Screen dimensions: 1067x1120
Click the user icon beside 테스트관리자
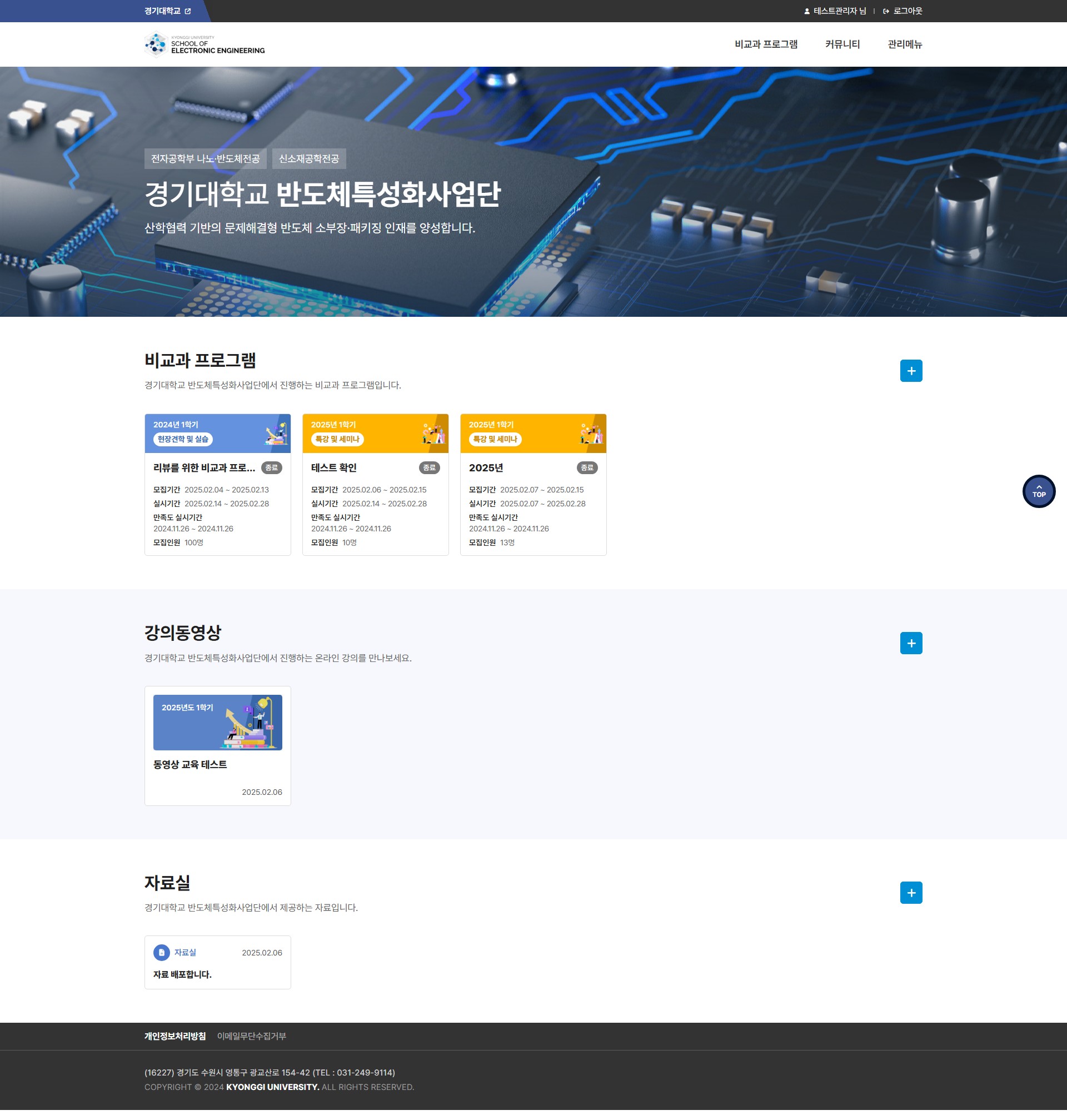[806, 11]
